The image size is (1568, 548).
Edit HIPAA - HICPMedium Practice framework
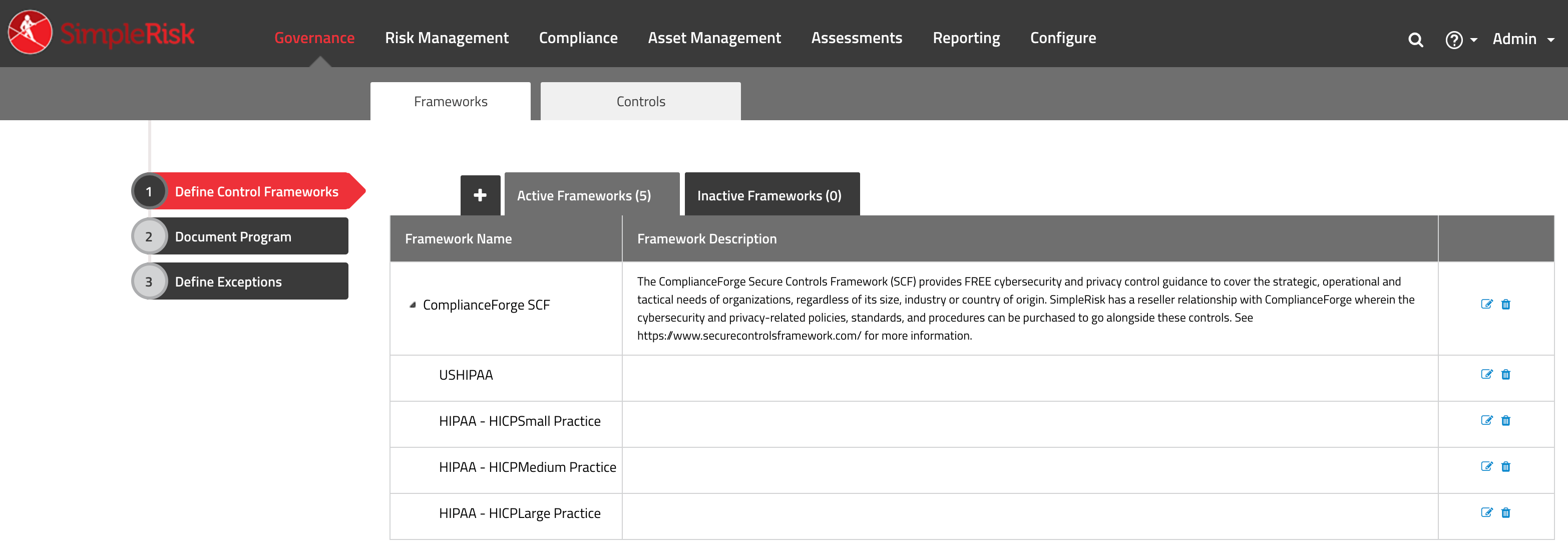click(x=1486, y=467)
